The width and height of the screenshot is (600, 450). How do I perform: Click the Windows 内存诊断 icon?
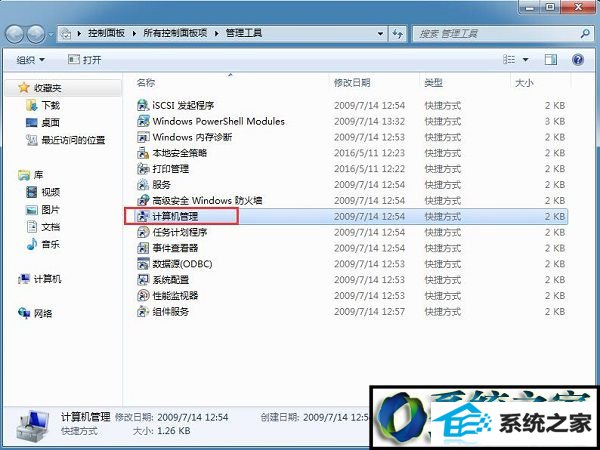(143, 137)
